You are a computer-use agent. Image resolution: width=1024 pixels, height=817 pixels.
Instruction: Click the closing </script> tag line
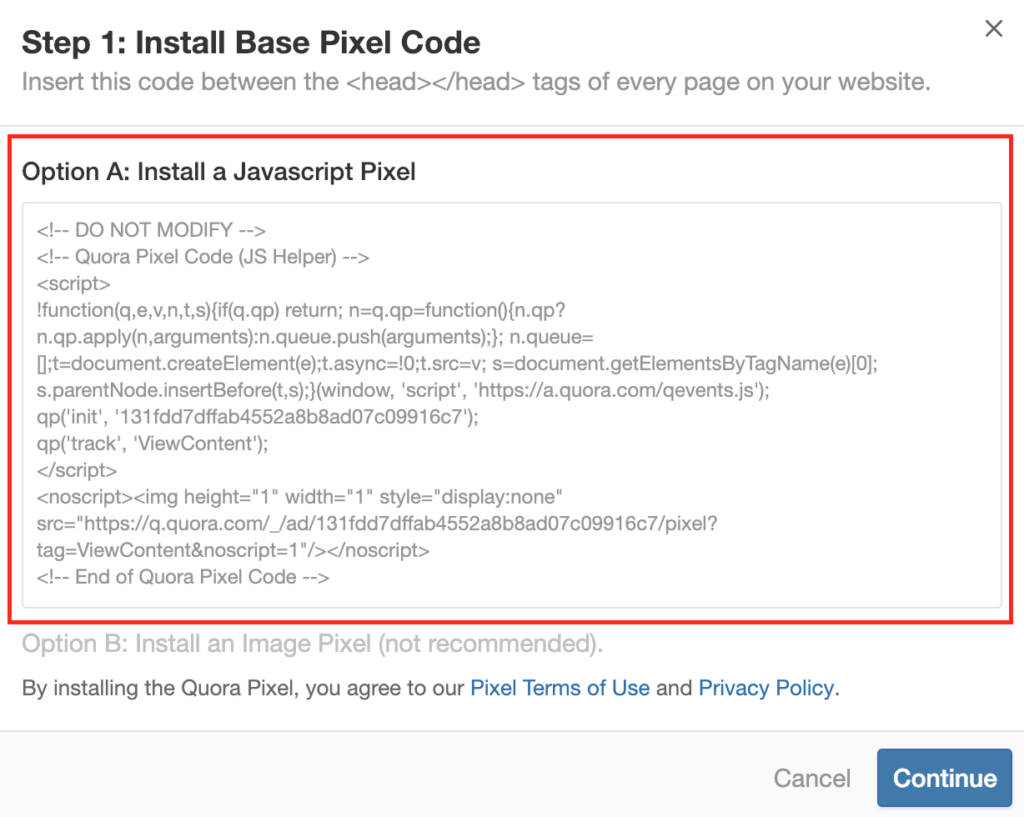coord(77,471)
